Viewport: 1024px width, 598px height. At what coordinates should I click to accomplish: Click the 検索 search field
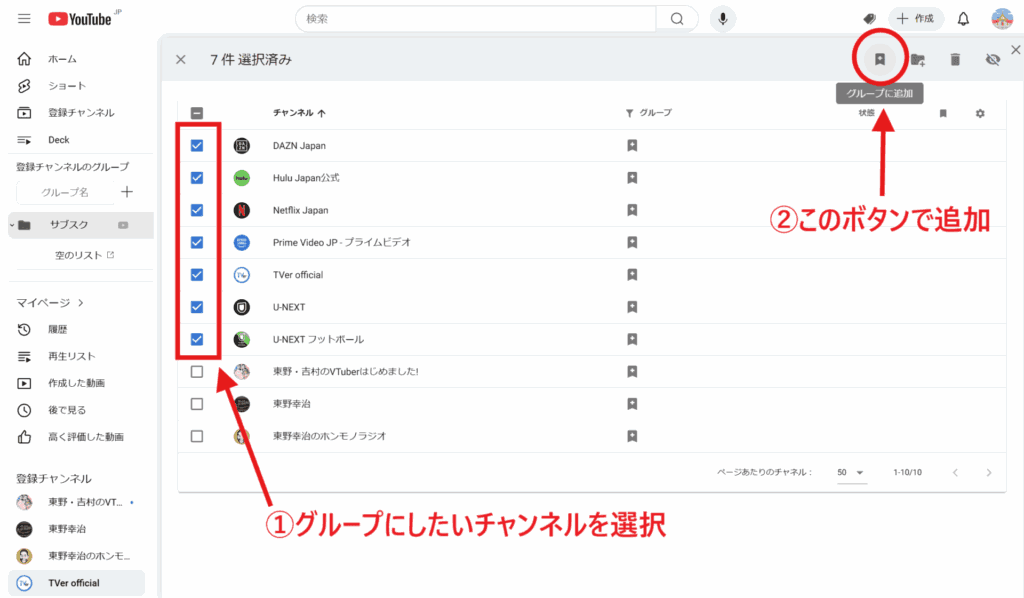point(476,19)
